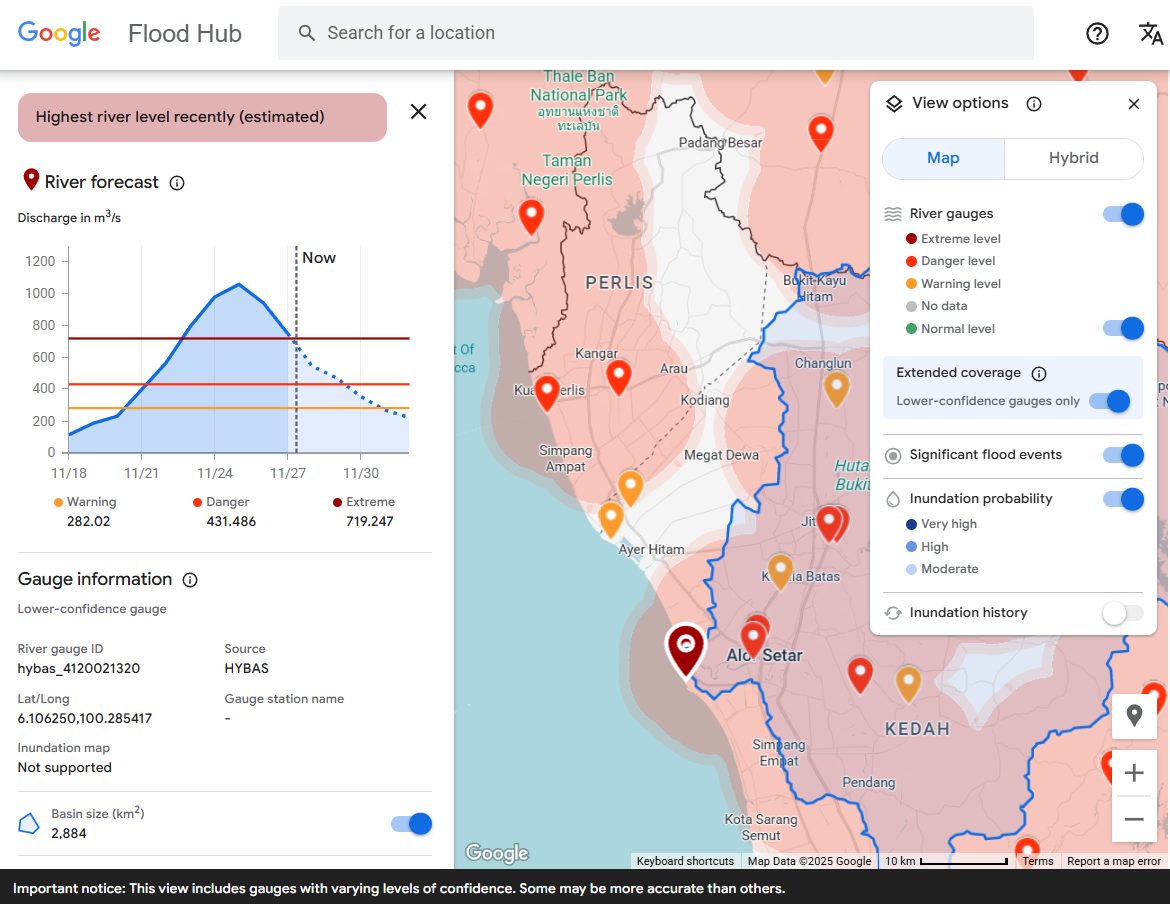The image size is (1170, 904).
Task: Zoom in on the map
Action: pyautogui.click(x=1134, y=773)
